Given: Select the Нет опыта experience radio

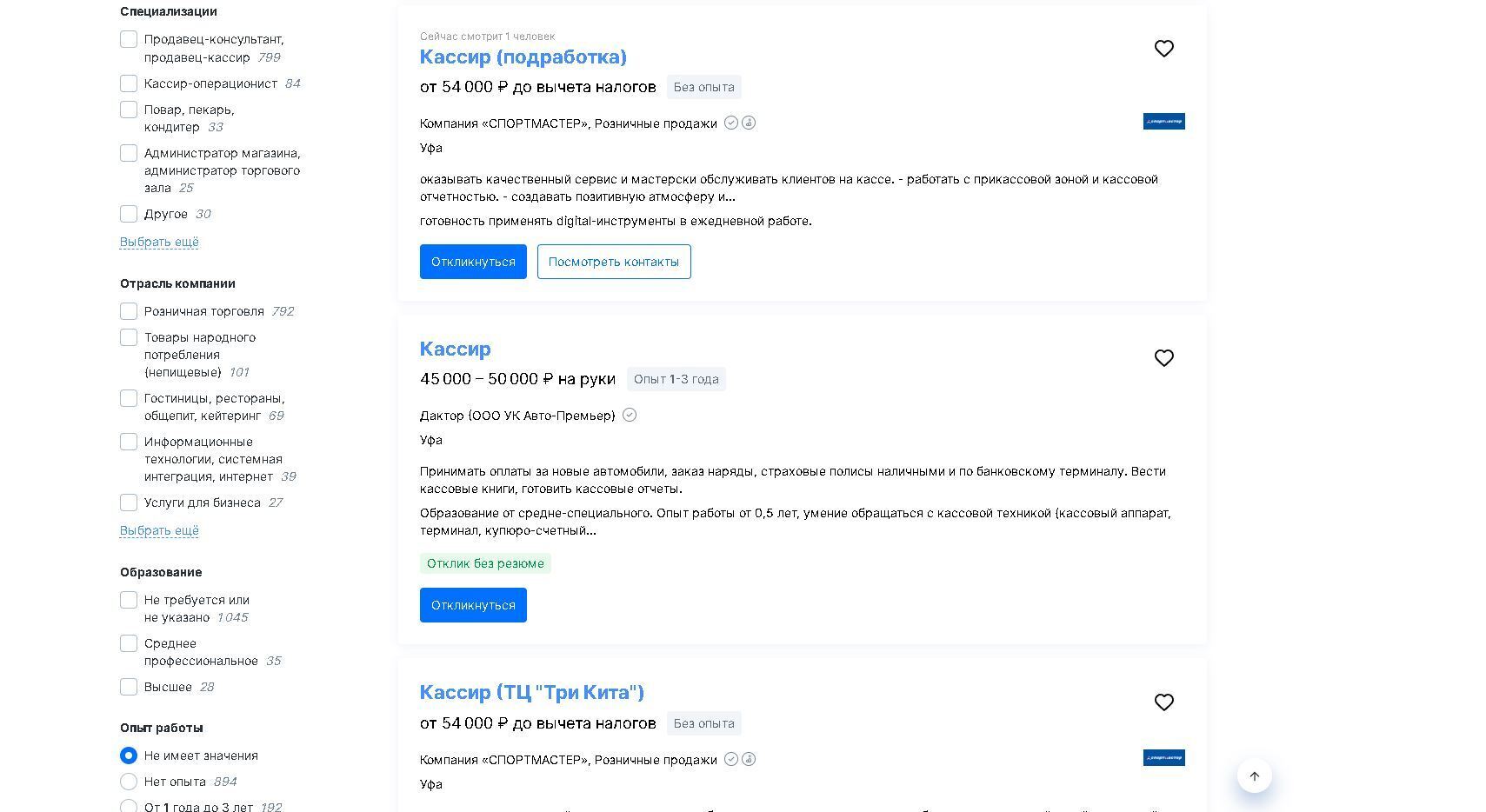Looking at the screenshot, I should click(129, 782).
